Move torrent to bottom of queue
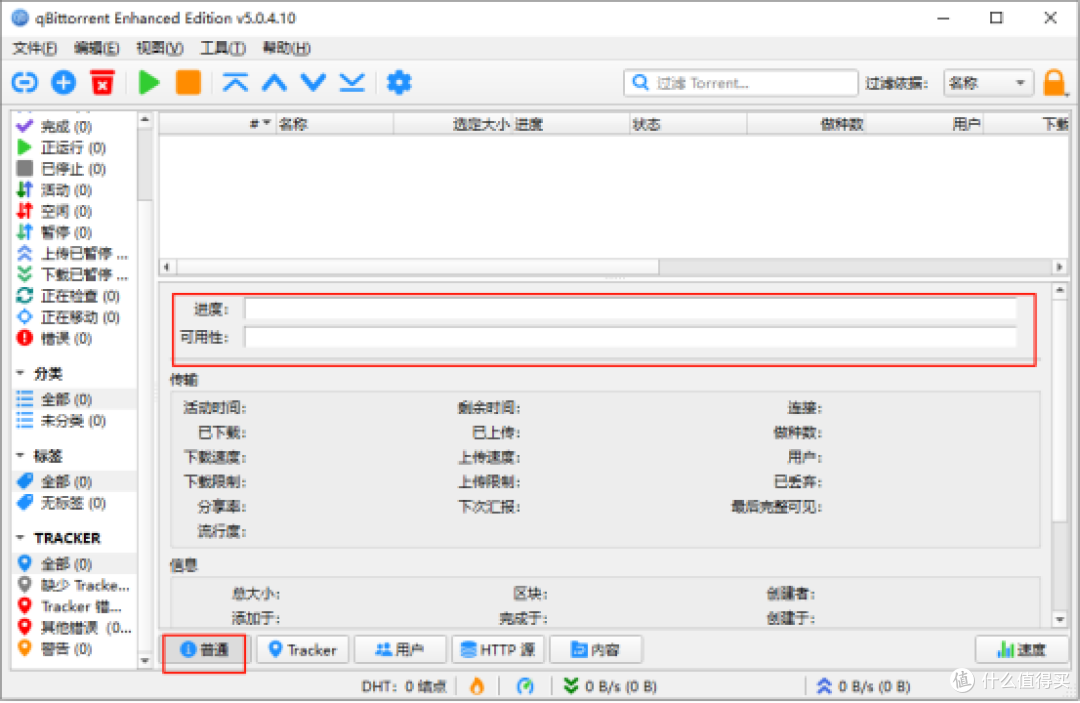The image size is (1080, 703). [x=352, y=83]
